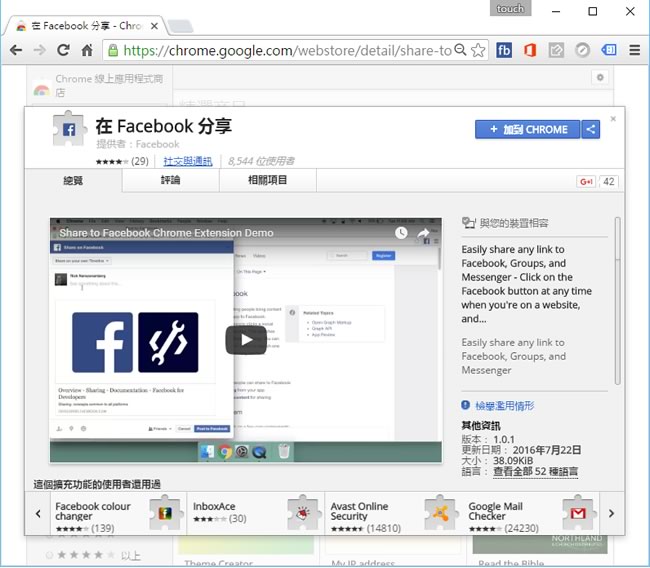Open a new browser tab
Screen dimensions: 650x568
[181, 27]
